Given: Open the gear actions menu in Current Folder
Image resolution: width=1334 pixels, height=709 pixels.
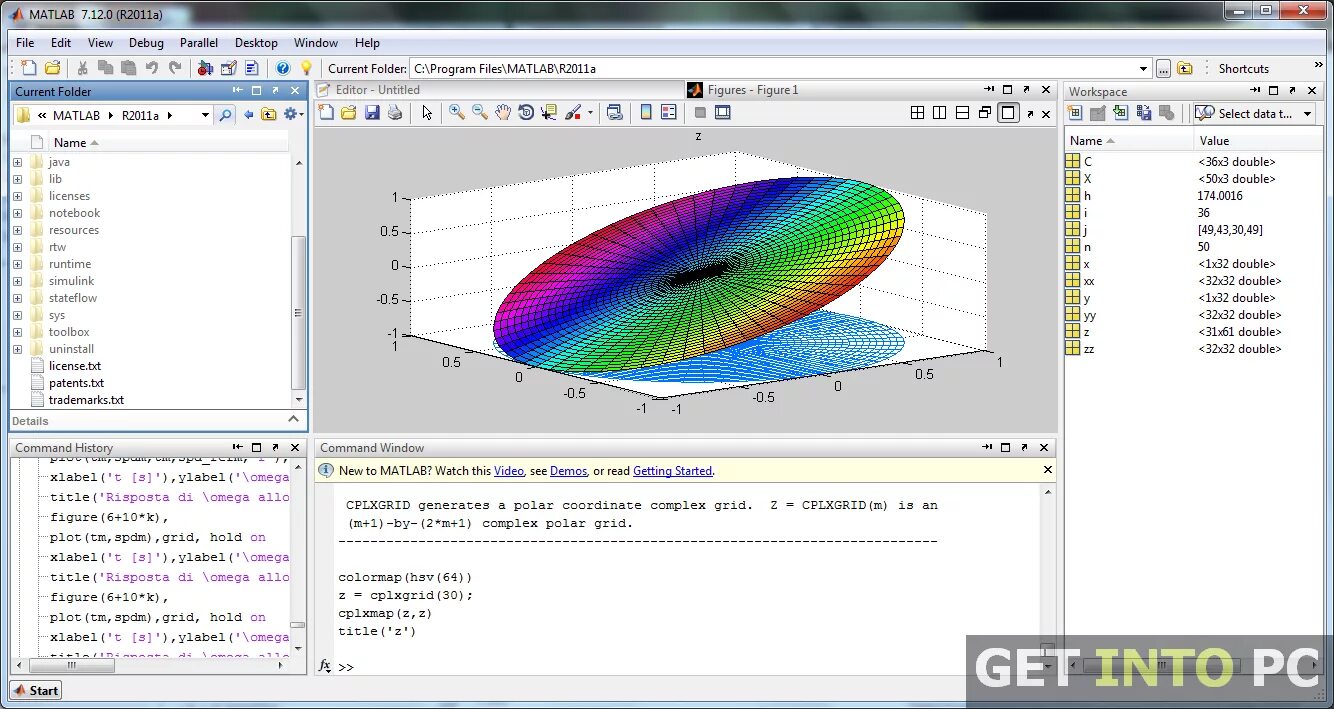Looking at the screenshot, I should [293, 114].
